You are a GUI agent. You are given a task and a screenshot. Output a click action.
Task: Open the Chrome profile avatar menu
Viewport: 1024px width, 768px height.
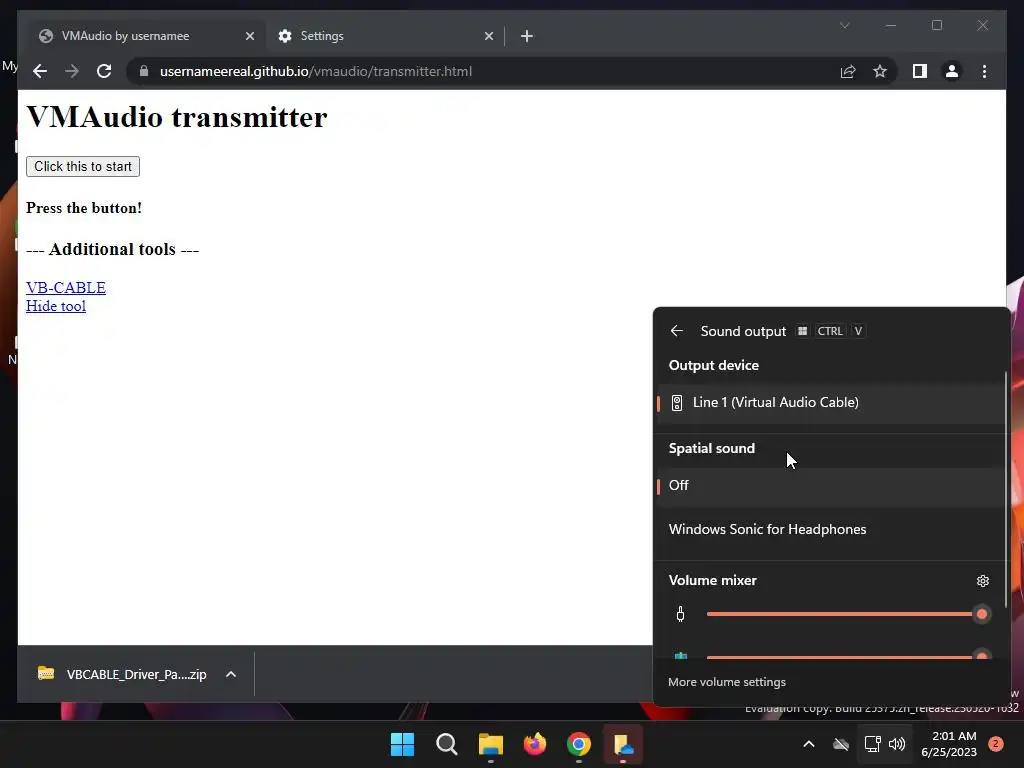(952, 71)
